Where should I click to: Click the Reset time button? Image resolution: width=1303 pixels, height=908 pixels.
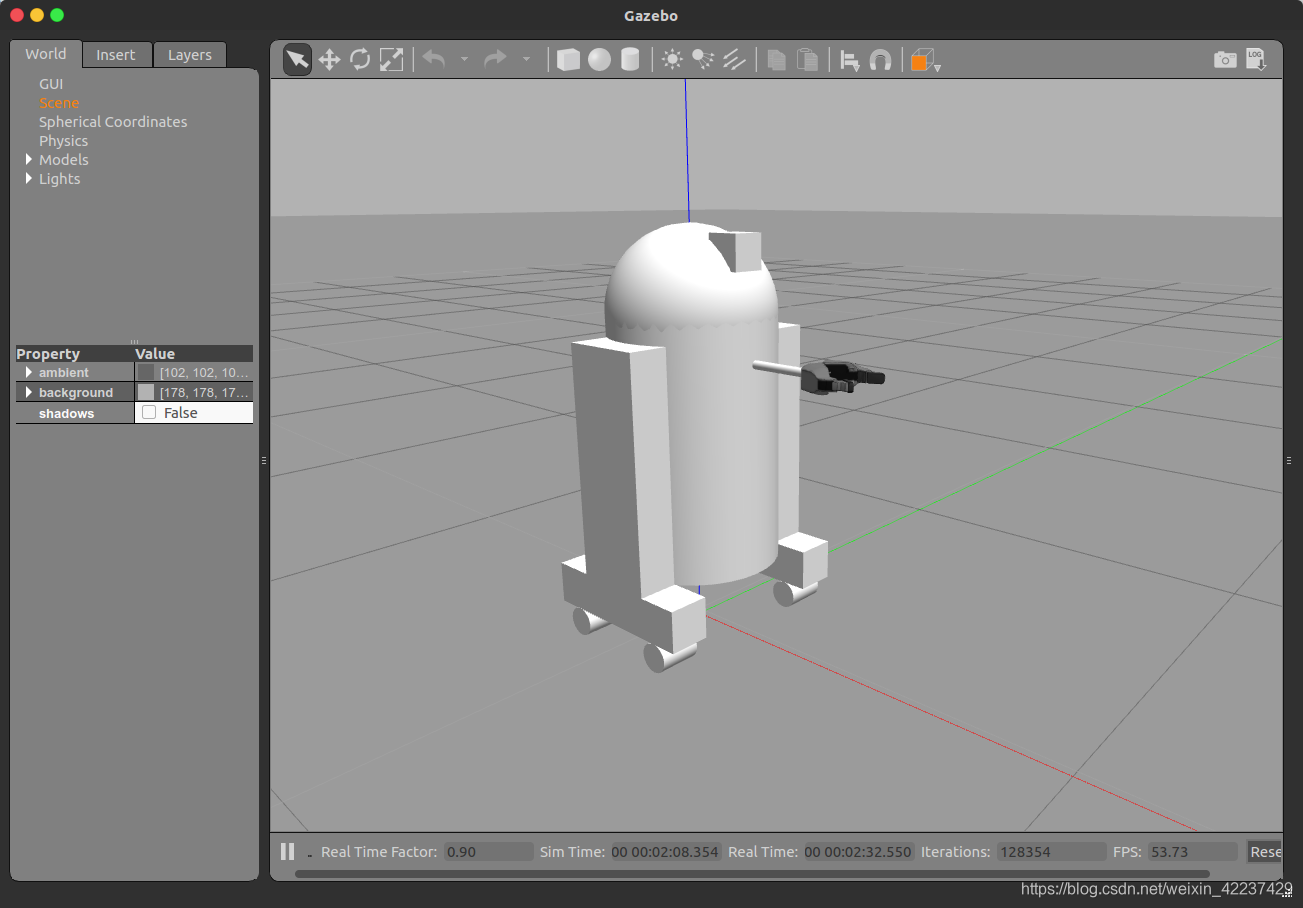pos(1264,852)
